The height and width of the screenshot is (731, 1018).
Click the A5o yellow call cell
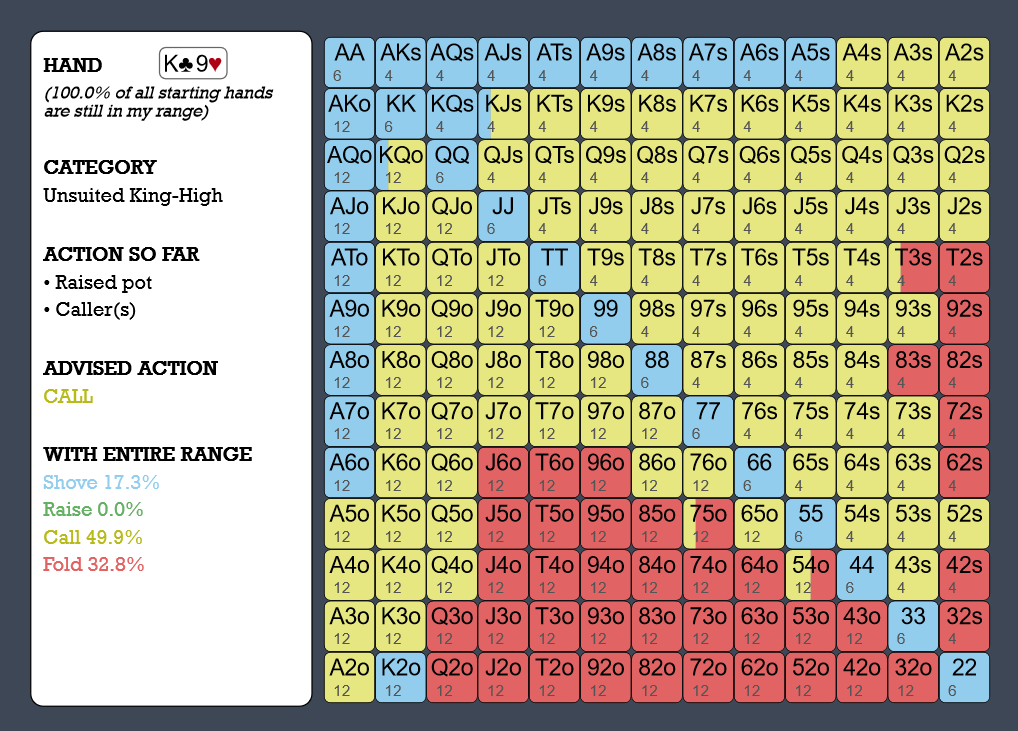coord(349,524)
